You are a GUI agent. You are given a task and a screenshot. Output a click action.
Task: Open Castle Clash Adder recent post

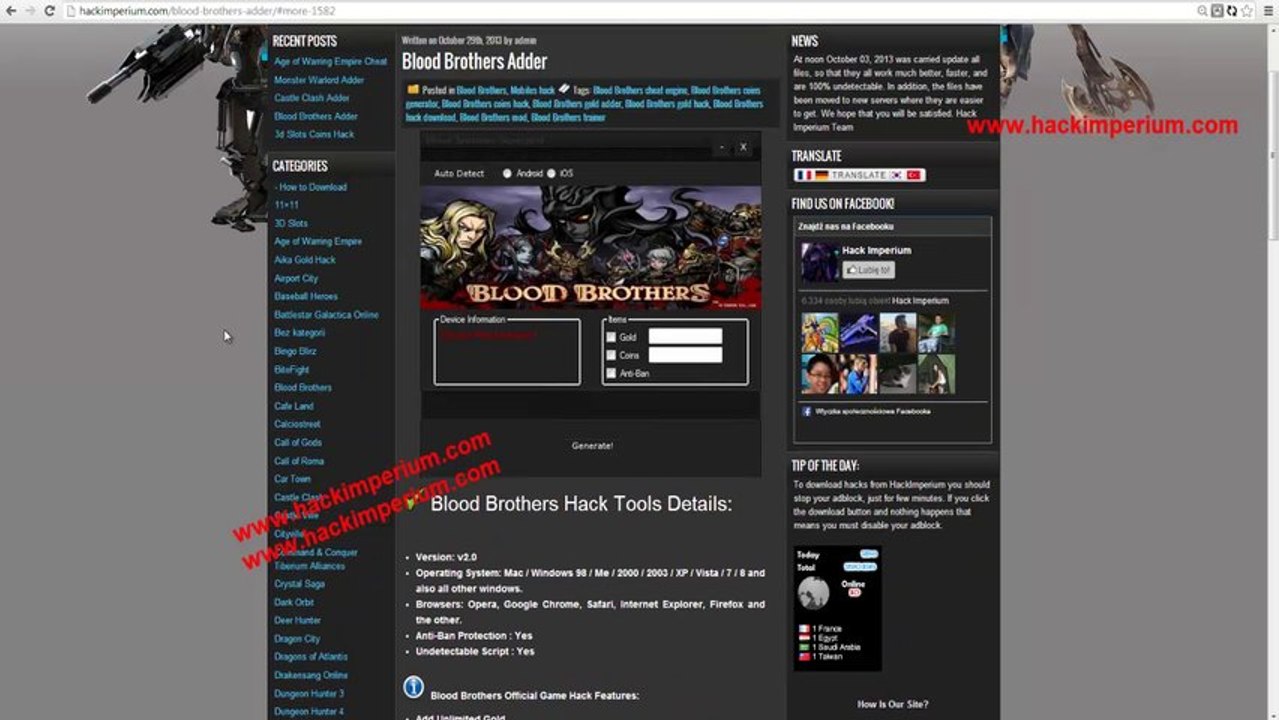pyautogui.click(x=312, y=98)
